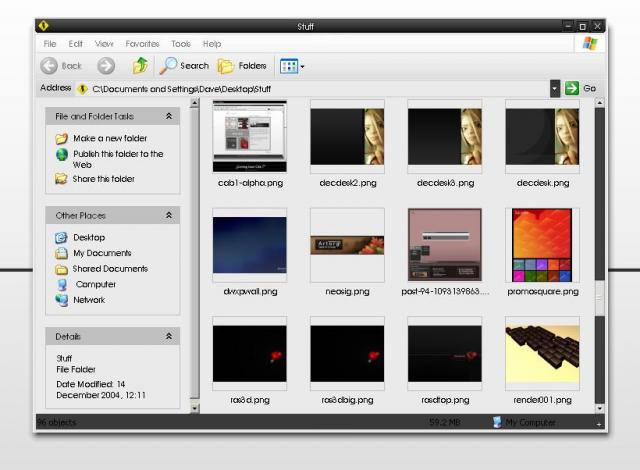Click the Folders toolbar label
Image resolution: width=640 pixels, height=470 pixels.
coord(252,66)
